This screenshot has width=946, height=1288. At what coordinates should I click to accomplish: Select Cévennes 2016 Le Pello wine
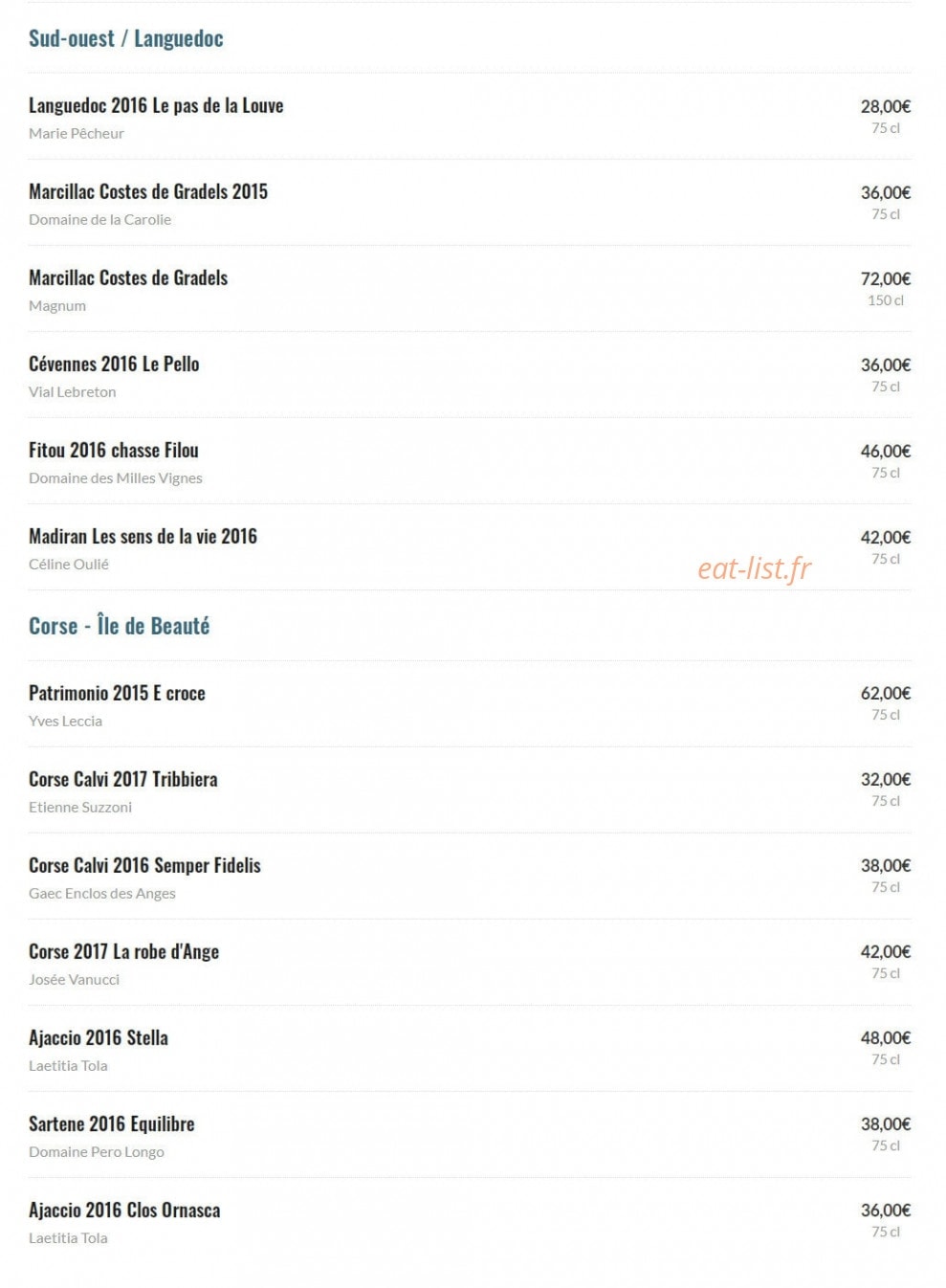point(114,364)
